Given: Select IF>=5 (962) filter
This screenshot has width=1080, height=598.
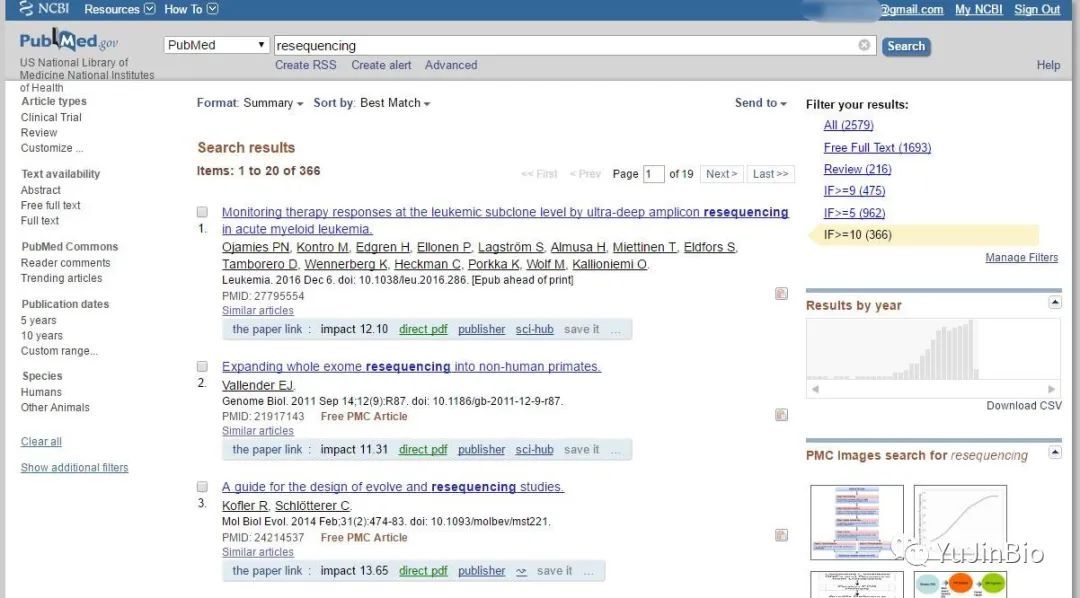Looking at the screenshot, I should point(854,213).
